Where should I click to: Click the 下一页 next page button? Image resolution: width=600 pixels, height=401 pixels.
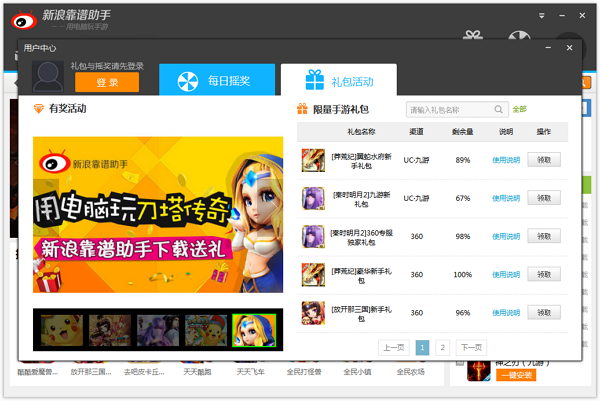(x=471, y=347)
